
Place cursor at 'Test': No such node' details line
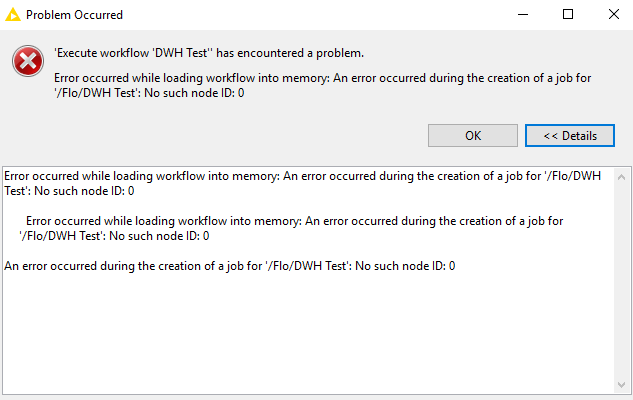click(69, 191)
